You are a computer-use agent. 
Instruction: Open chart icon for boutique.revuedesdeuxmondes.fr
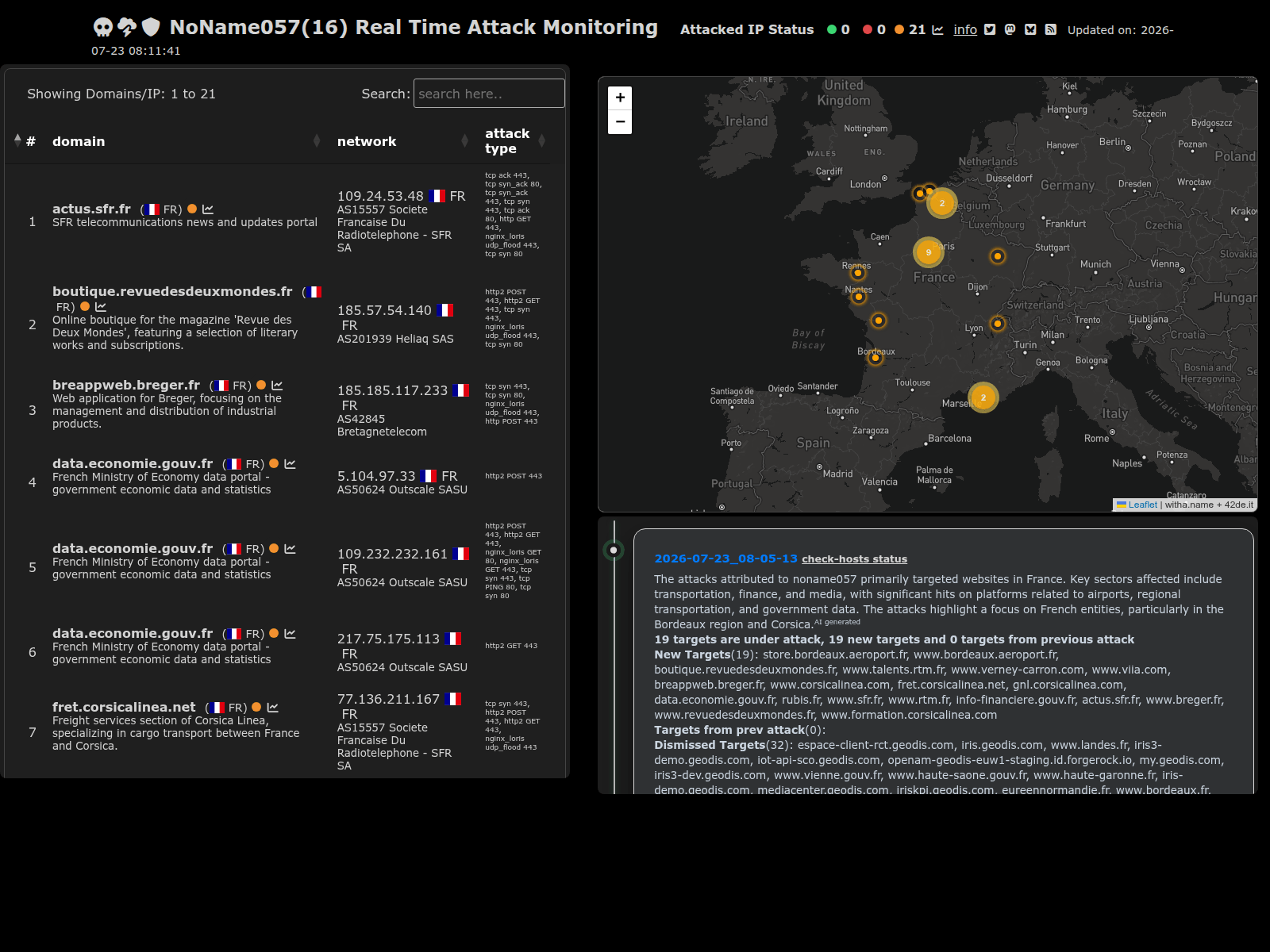pyautogui.click(x=101, y=307)
